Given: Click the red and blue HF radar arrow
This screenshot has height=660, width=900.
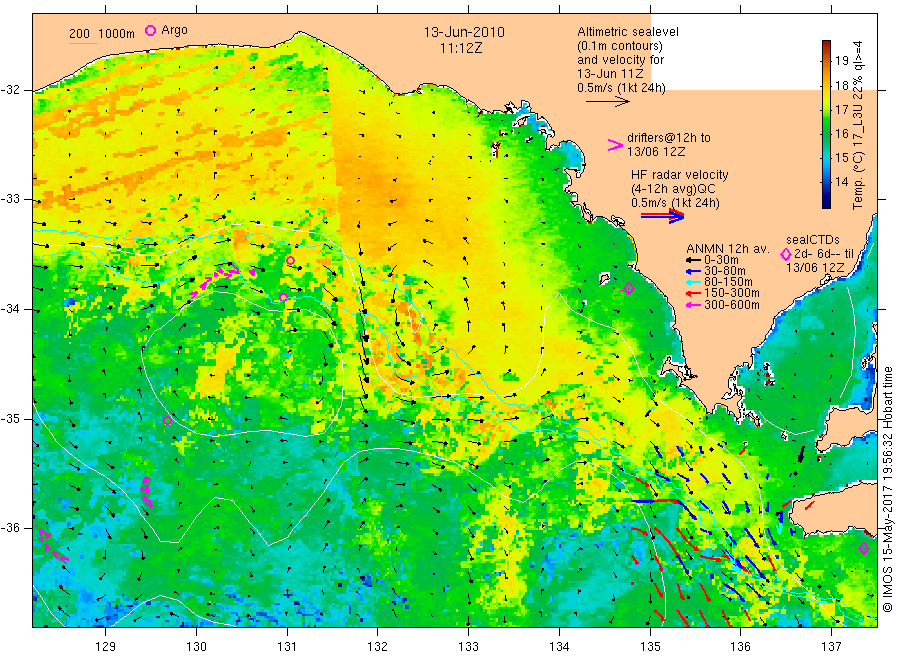Looking at the screenshot, I should click(x=662, y=216).
